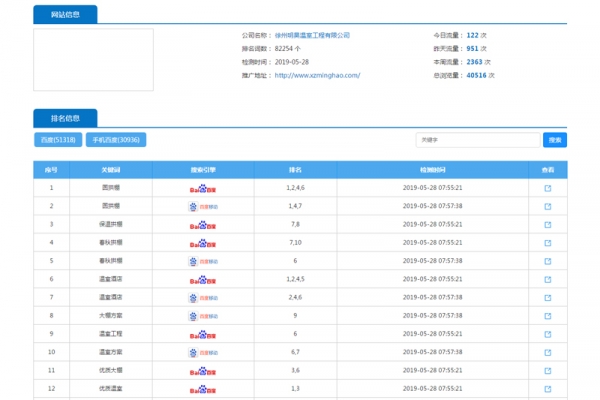Image resolution: width=600 pixels, height=400 pixels.
Task: Click this week's traffic value 2363
Action: pyautogui.click(x=474, y=62)
